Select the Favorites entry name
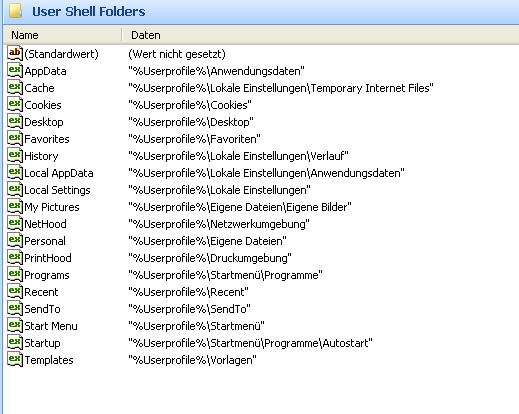This screenshot has height=414, width=519. click(x=47, y=139)
